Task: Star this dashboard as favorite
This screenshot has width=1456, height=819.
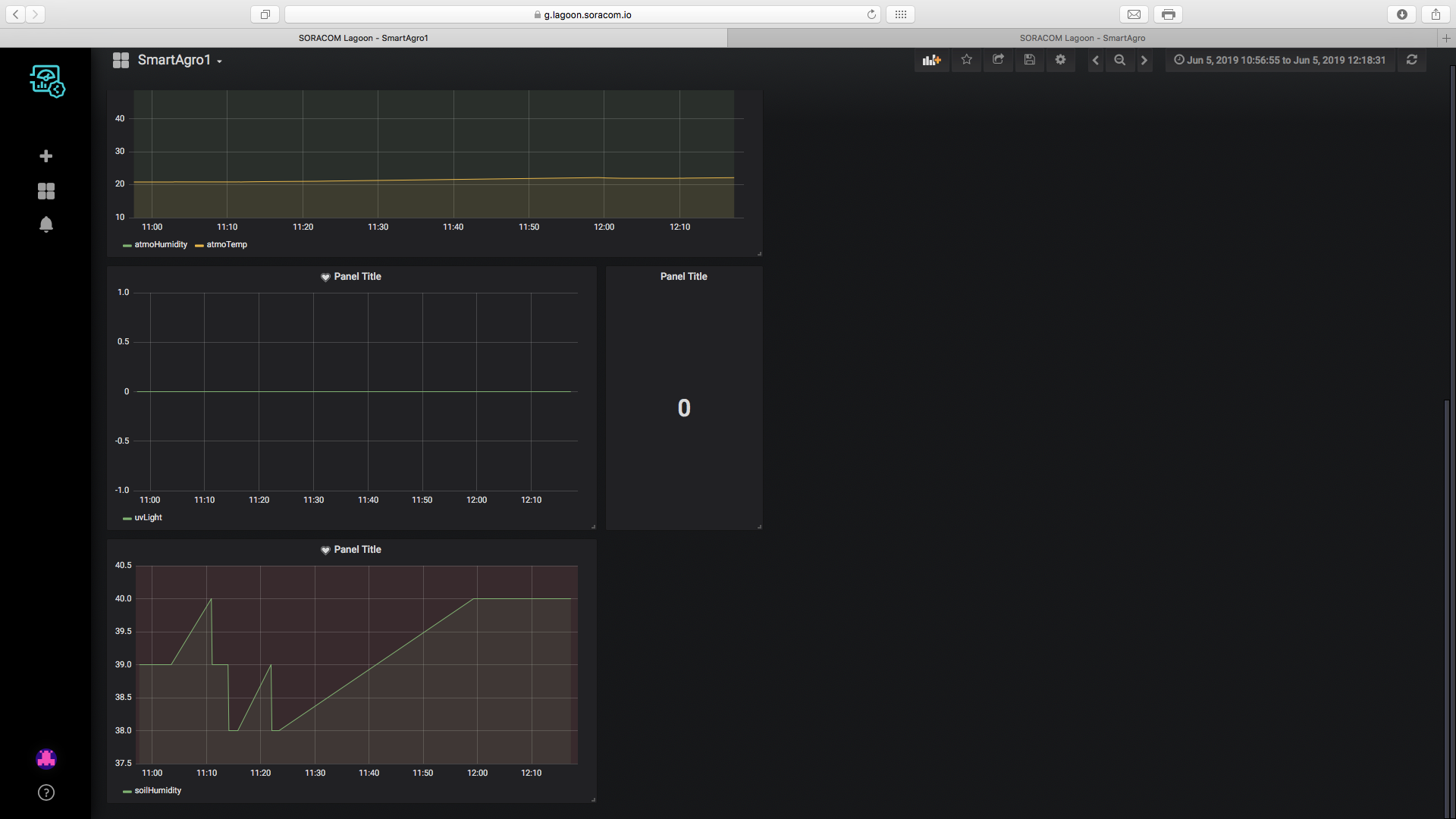Action: point(966,60)
